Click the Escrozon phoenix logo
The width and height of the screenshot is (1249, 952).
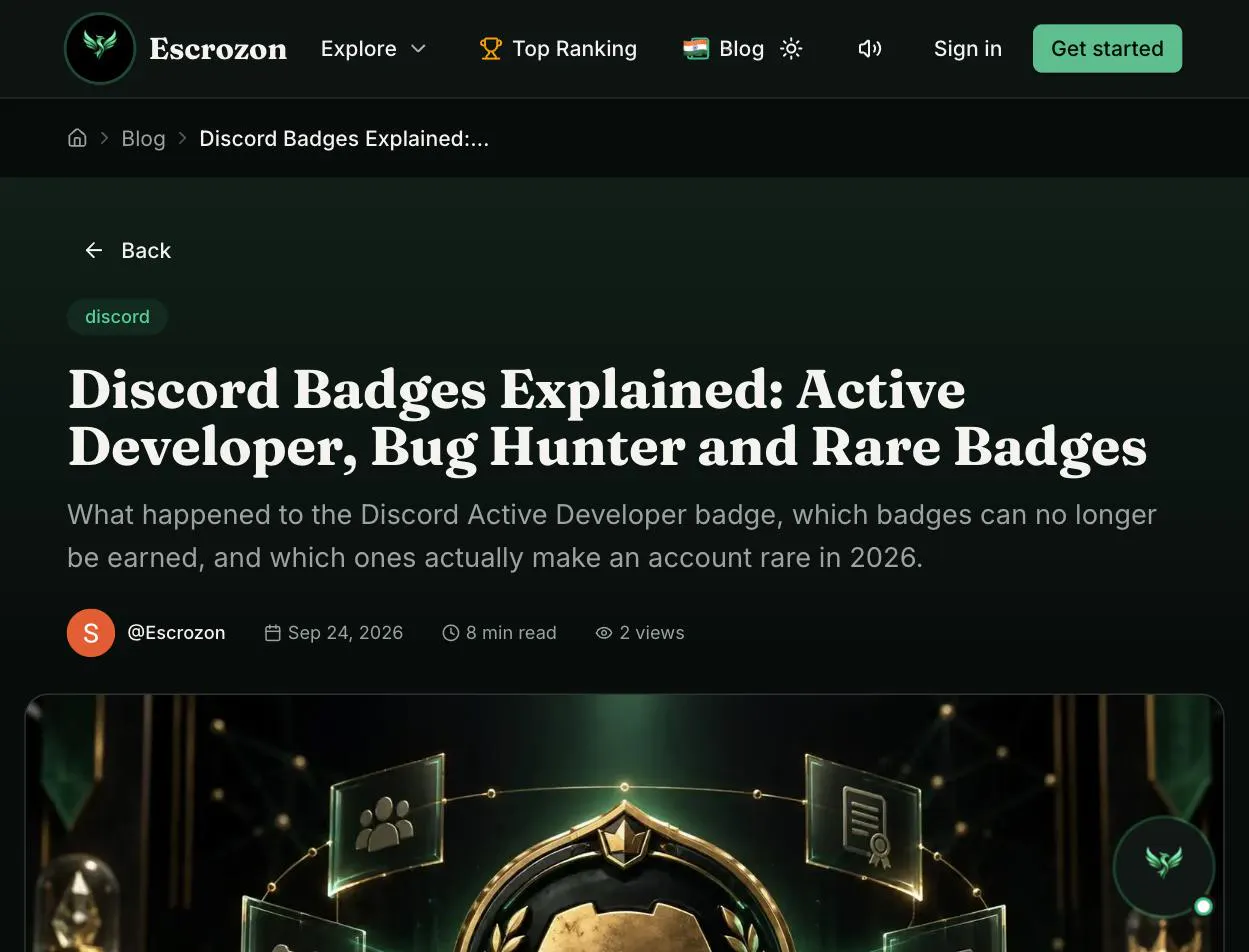pyautogui.click(x=100, y=48)
